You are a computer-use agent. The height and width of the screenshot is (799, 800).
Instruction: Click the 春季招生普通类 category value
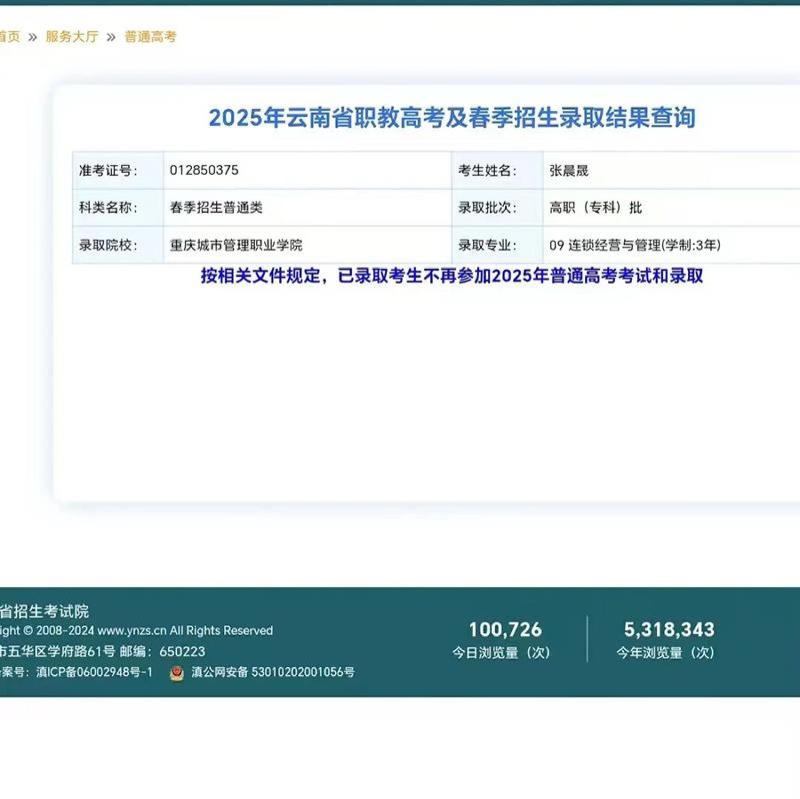[x=216, y=207]
